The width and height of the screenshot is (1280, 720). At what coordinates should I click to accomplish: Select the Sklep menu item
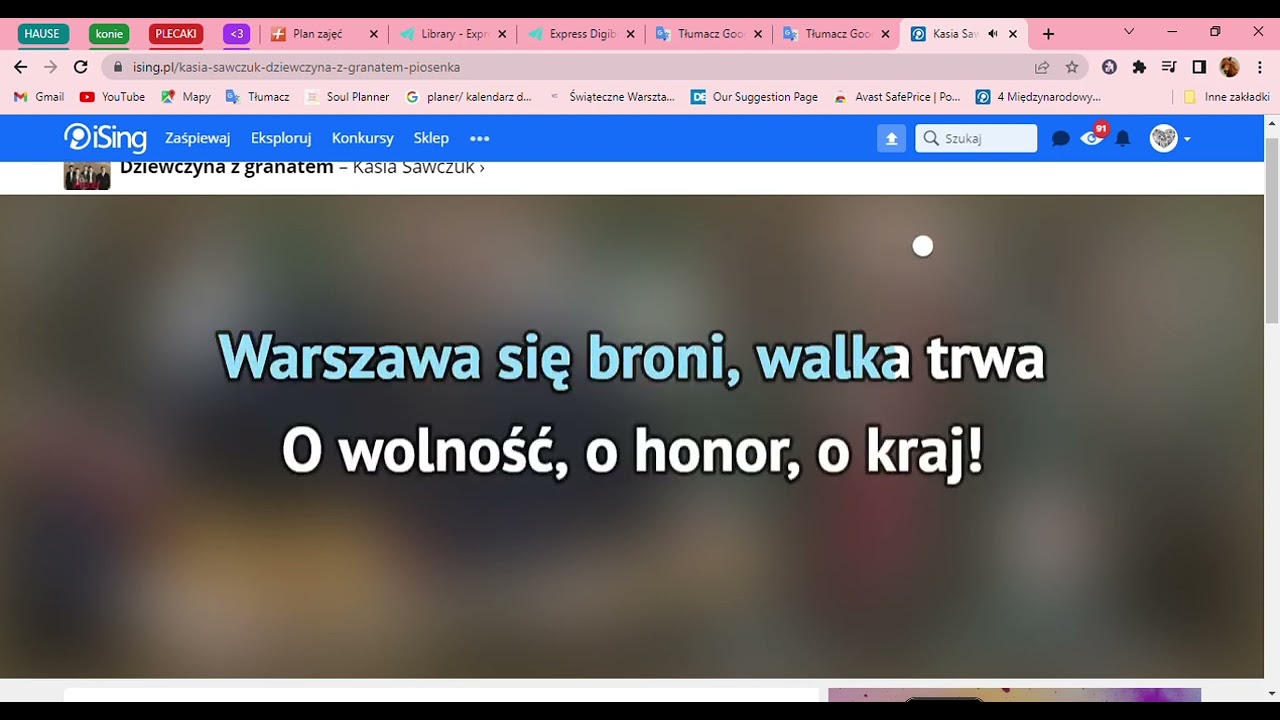(x=431, y=138)
